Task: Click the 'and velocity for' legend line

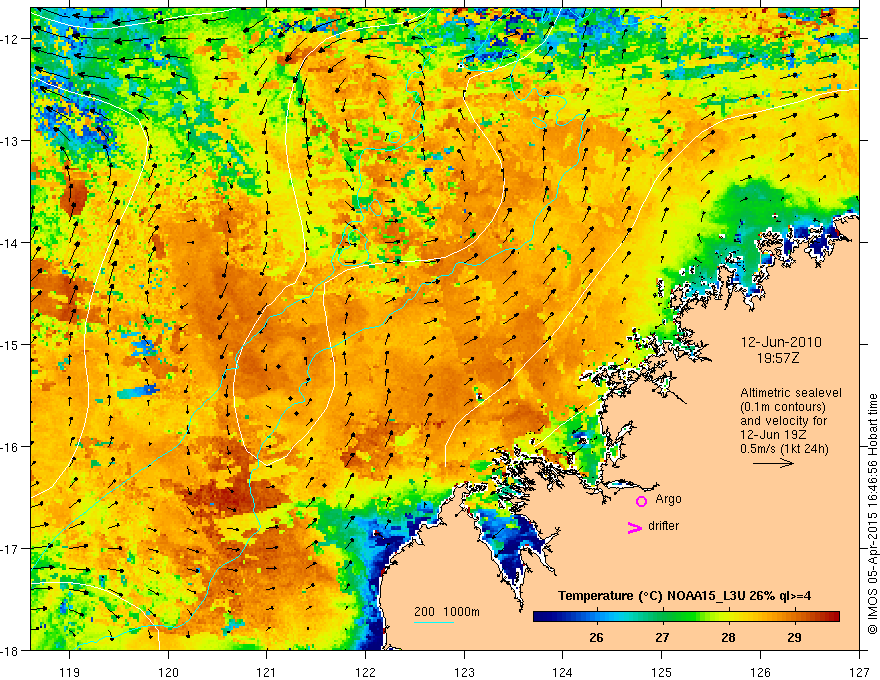Action: coord(783,421)
